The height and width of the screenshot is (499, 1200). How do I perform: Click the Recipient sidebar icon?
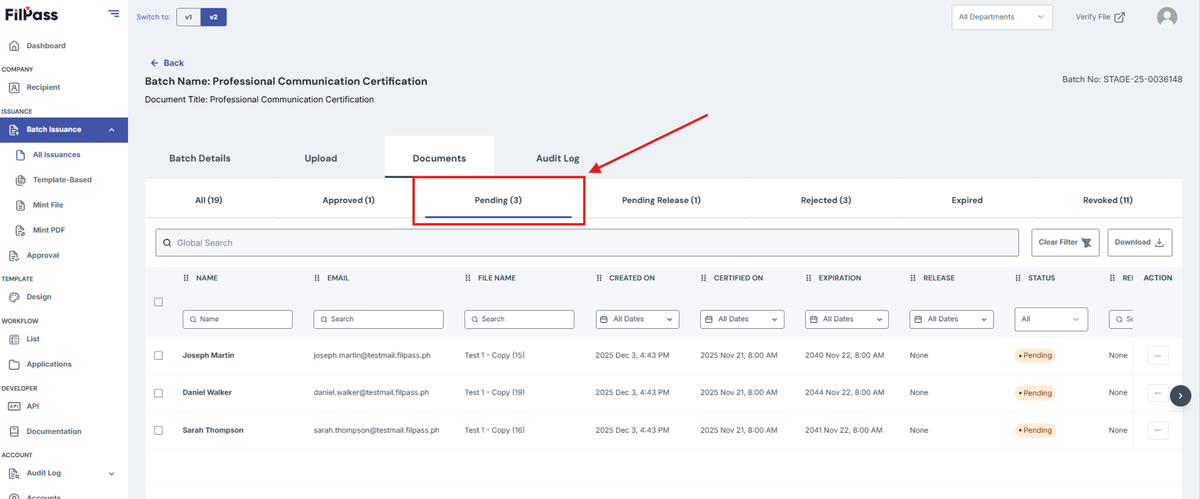click(x=14, y=87)
